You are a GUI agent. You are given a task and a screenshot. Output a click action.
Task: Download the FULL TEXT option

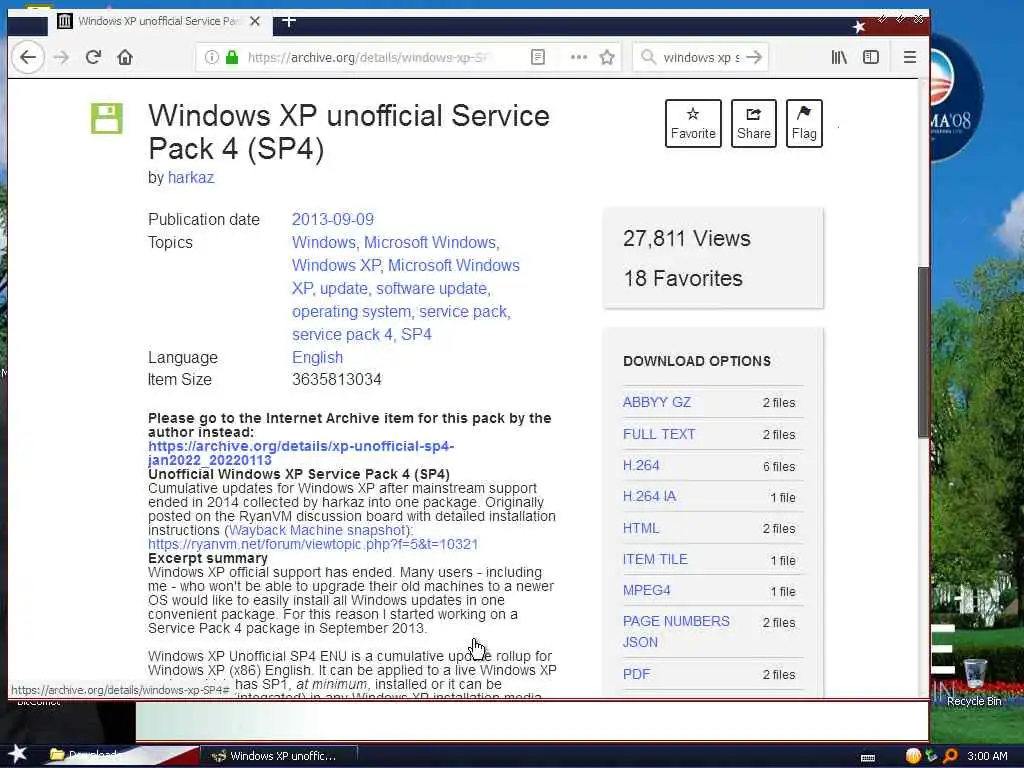click(x=659, y=434)
